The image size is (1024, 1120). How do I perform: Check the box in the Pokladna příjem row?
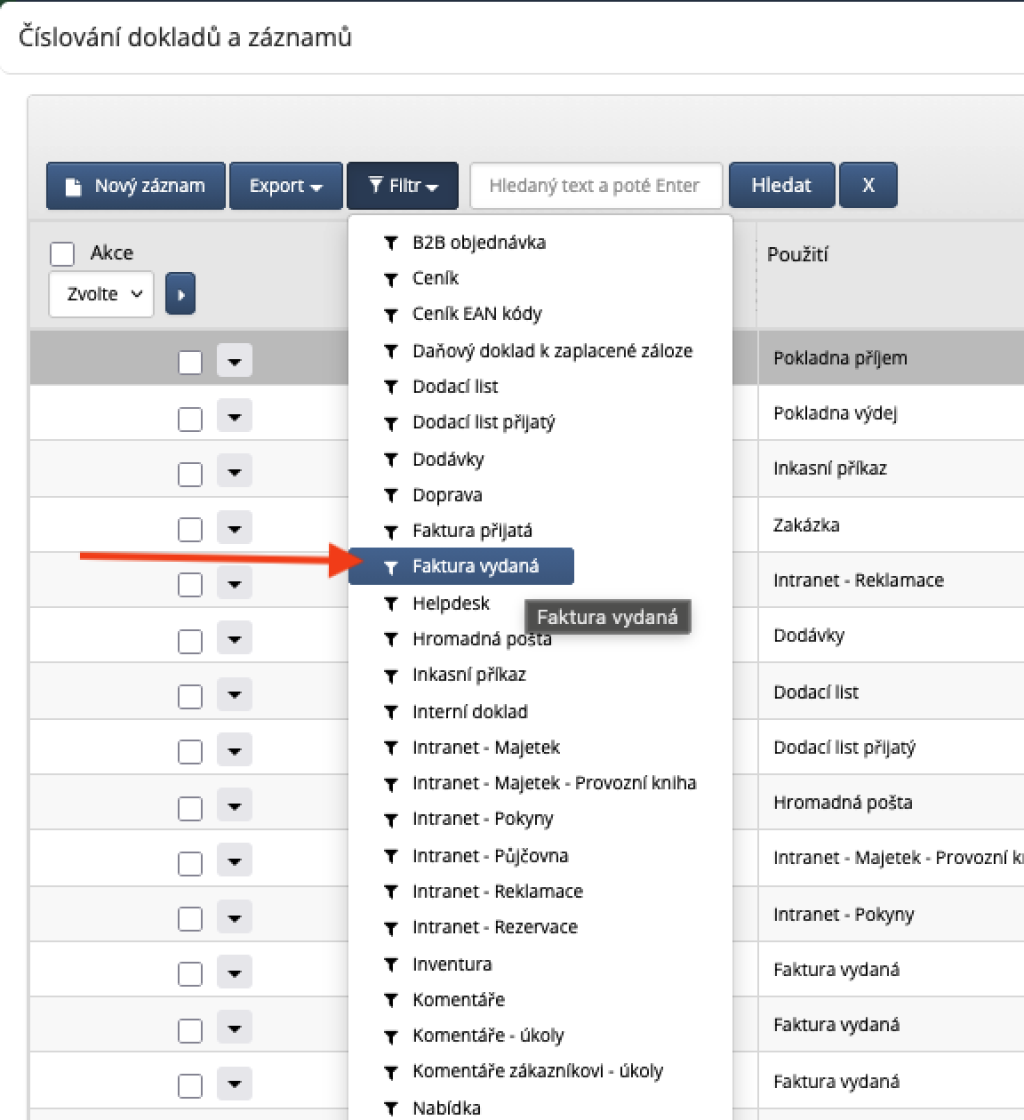point(190,362)
